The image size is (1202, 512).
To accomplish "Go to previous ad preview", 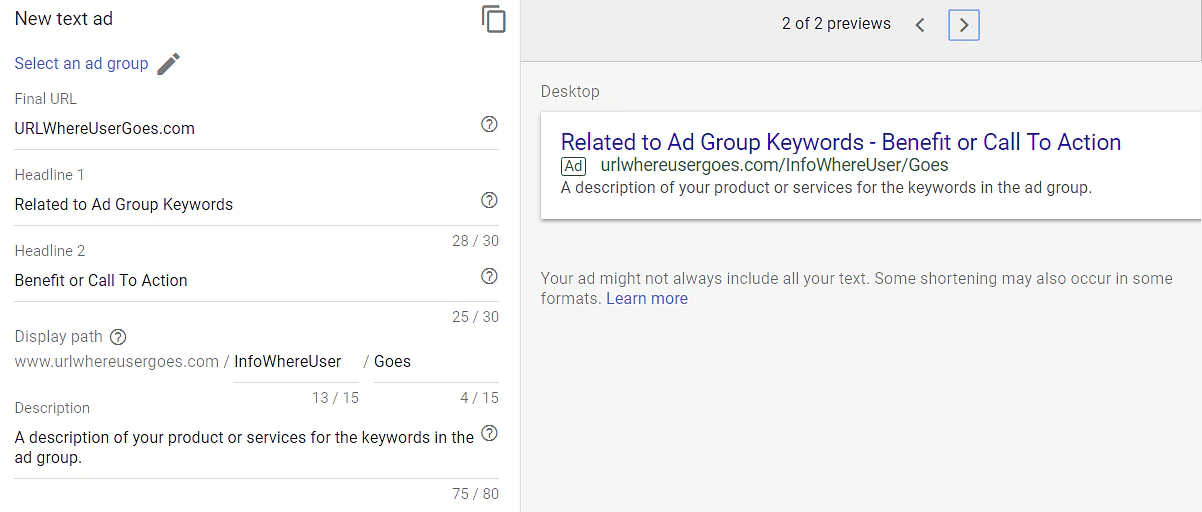I will tap(920, 25).
